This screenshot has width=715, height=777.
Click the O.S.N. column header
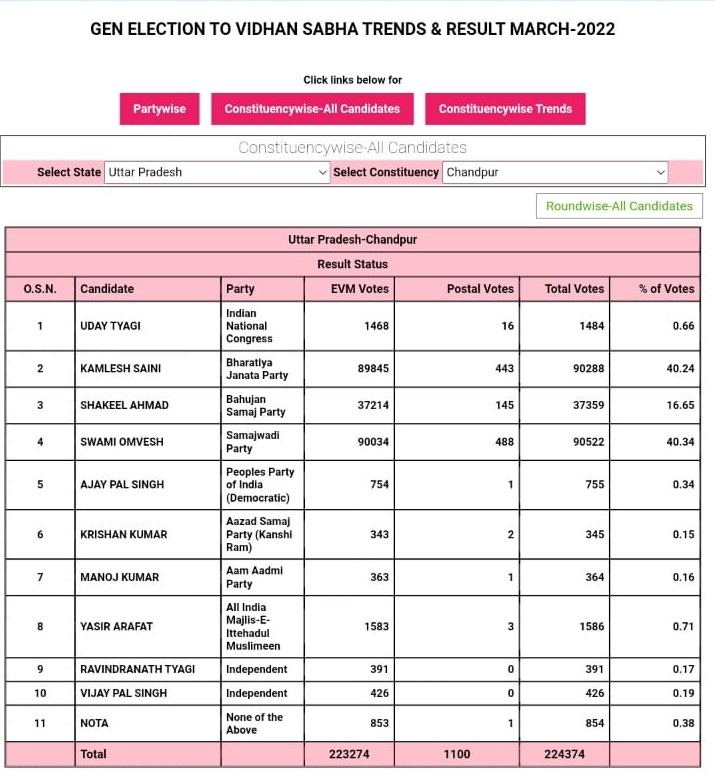point(40,289)
